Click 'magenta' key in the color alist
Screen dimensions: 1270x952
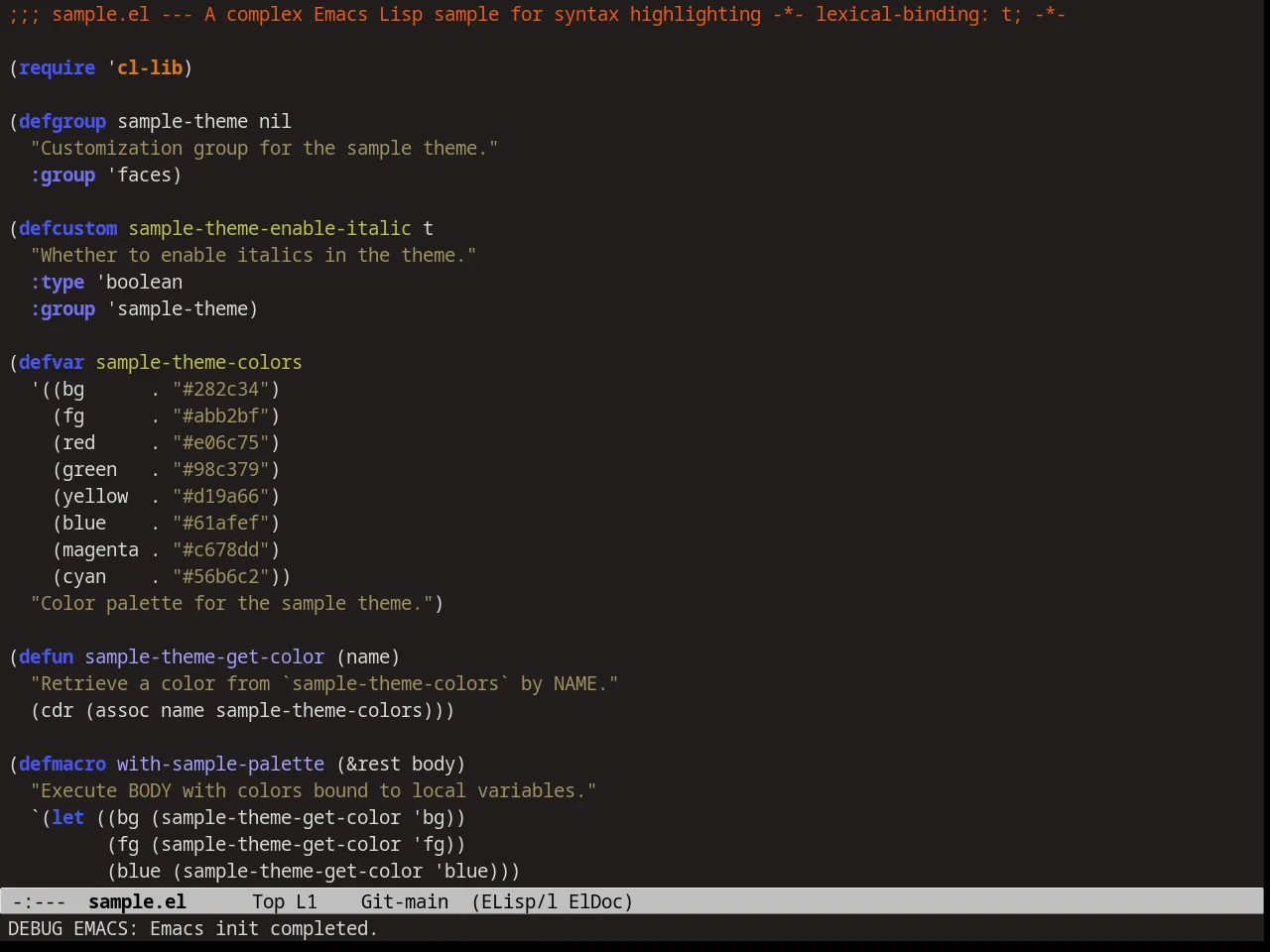click(101, 549)
